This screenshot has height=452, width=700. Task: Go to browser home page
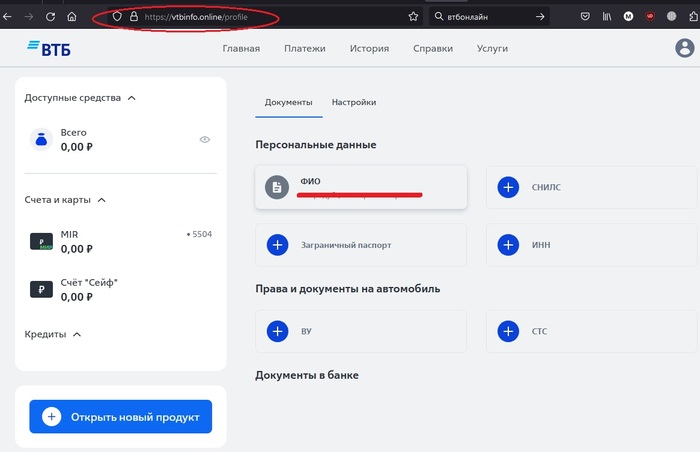pyautogui.click(x=71, y=17)
